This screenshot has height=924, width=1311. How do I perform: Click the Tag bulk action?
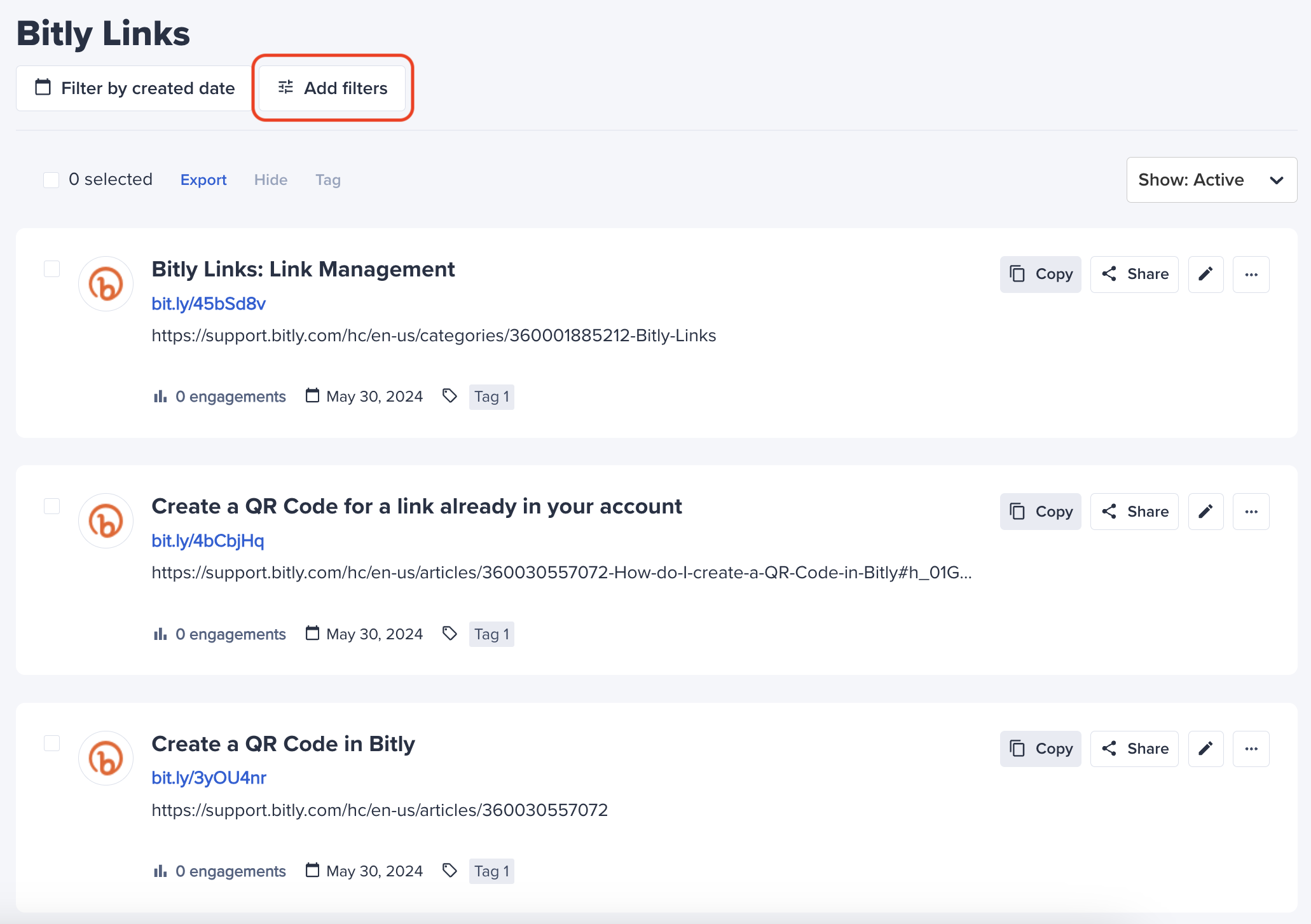(328, 180)
